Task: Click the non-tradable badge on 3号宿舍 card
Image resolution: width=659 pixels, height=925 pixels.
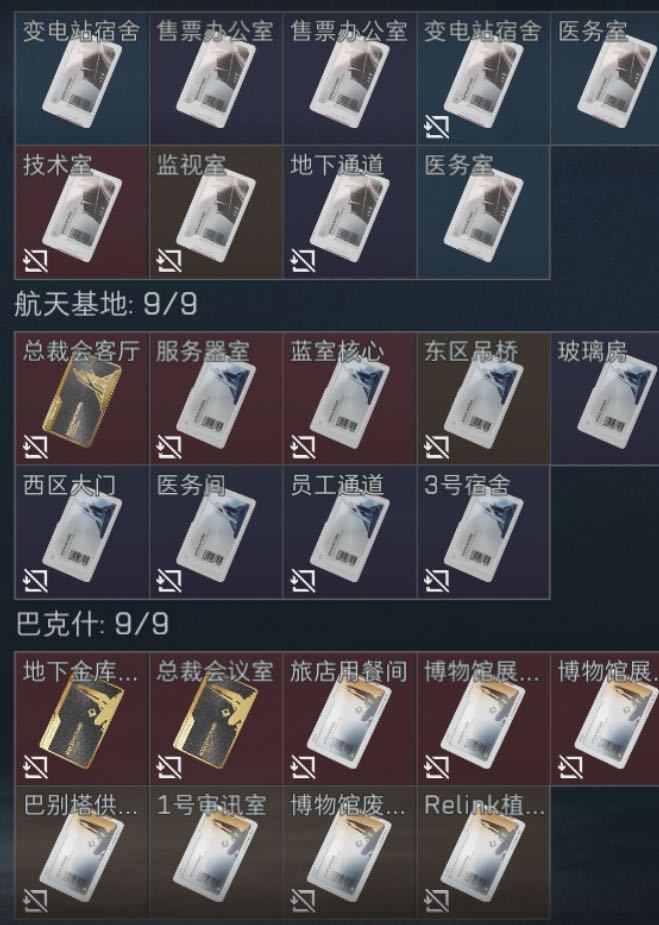Action: 437,580
